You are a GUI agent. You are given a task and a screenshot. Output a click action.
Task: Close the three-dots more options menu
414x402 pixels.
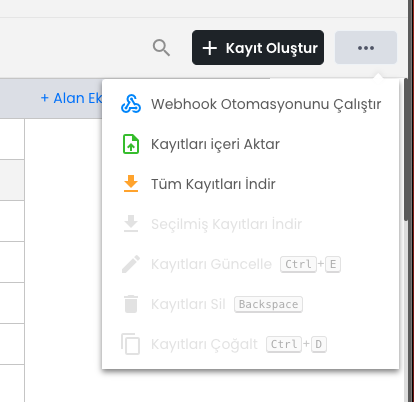(x=366, y=48)
